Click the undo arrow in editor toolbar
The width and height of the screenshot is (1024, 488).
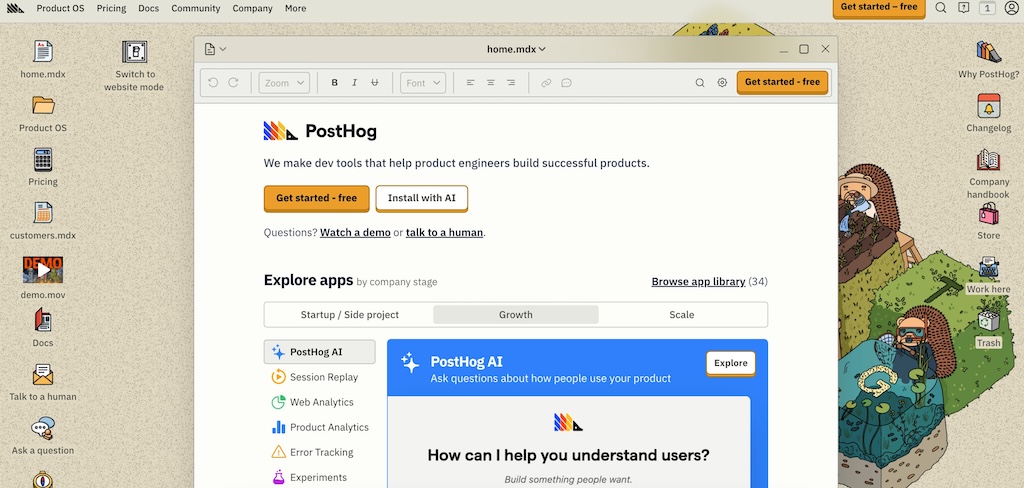click(x=213, y=83)
